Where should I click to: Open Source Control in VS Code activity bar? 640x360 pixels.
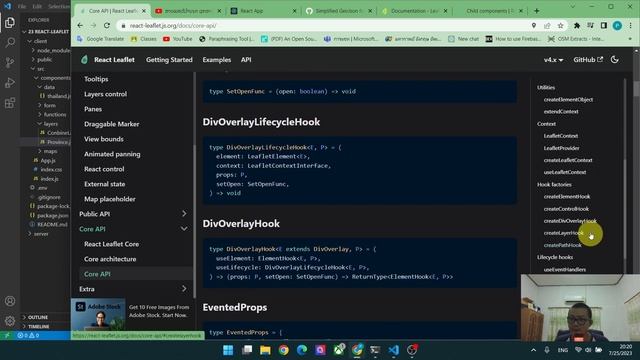point(10,62)
